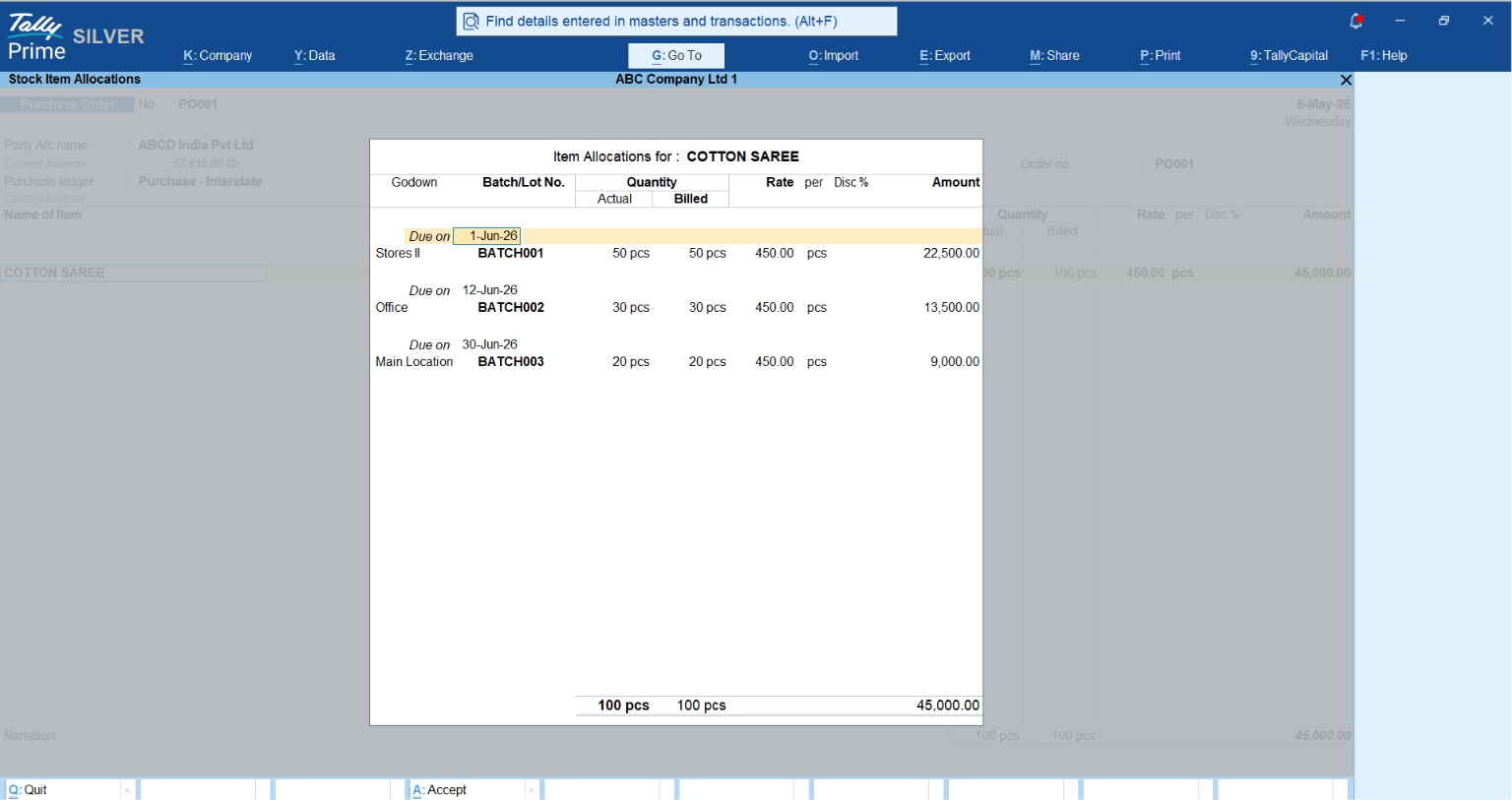The width and height of the screenshot is (1512, 800).
Task: Select batch BATCH001
Action: (x=511, y=254)
